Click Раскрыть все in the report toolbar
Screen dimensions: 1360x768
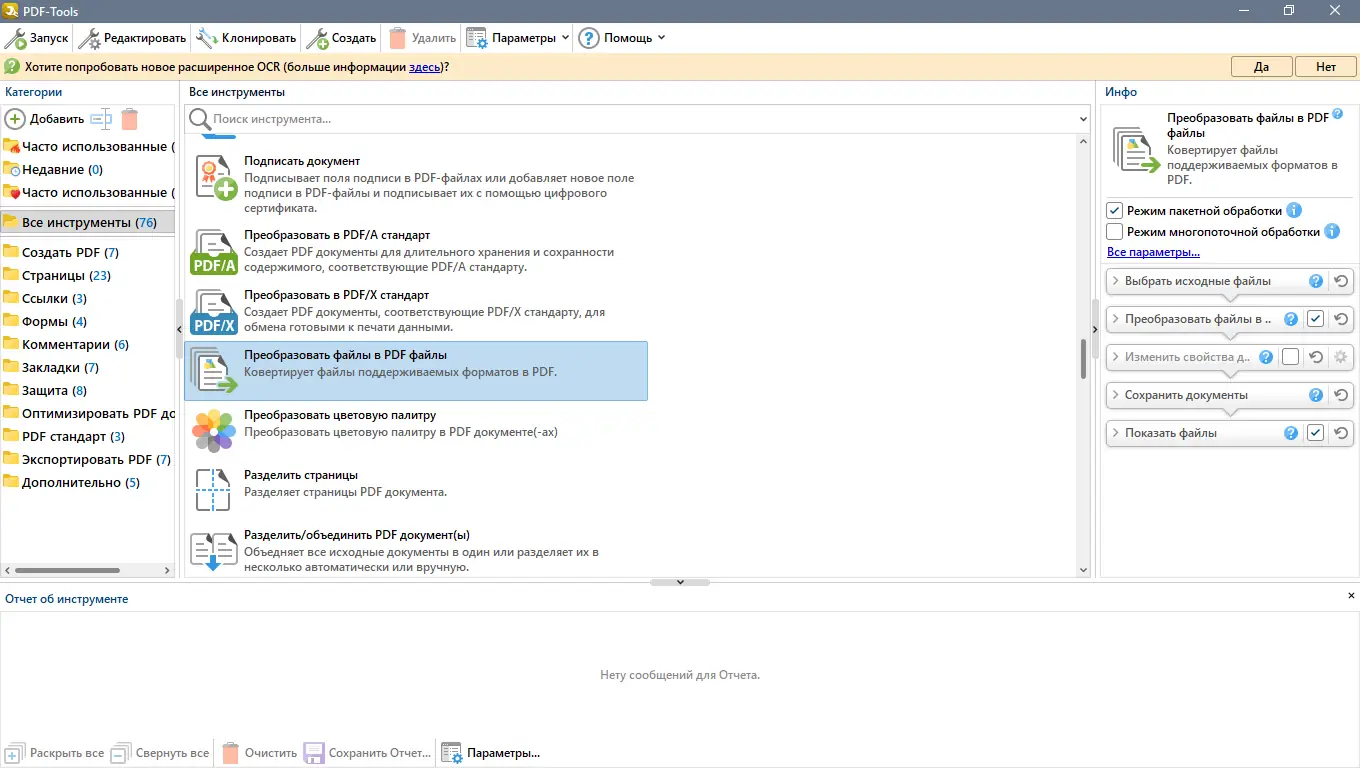click(x=55, y=753)
